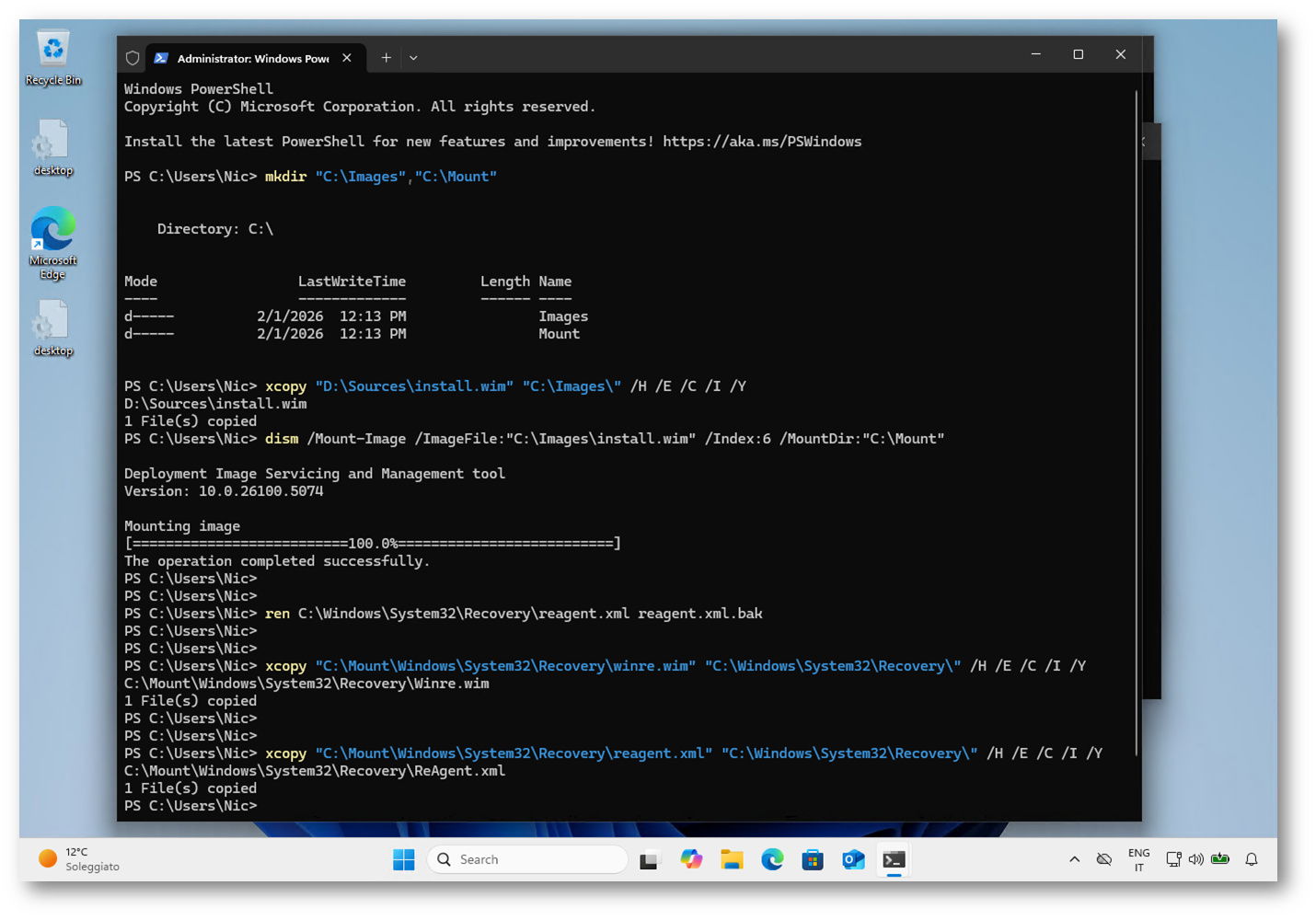Click the administrator shield icon in title bar
Image resolution: width=1316 pixels, height=920 pixels.
click(133, 58)
